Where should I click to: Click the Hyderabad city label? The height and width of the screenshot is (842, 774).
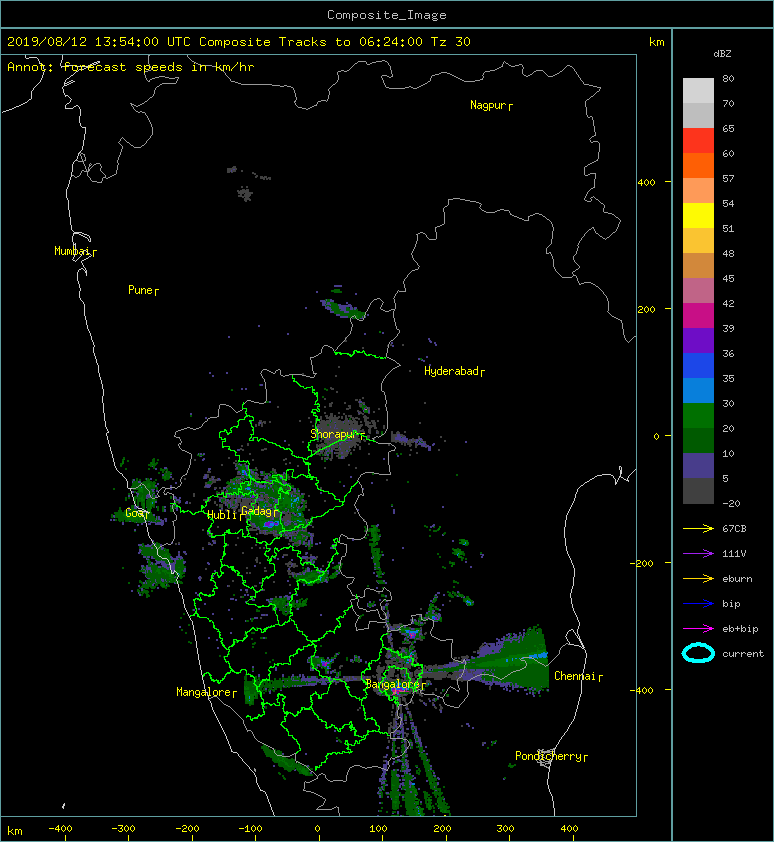pos(451,371)
